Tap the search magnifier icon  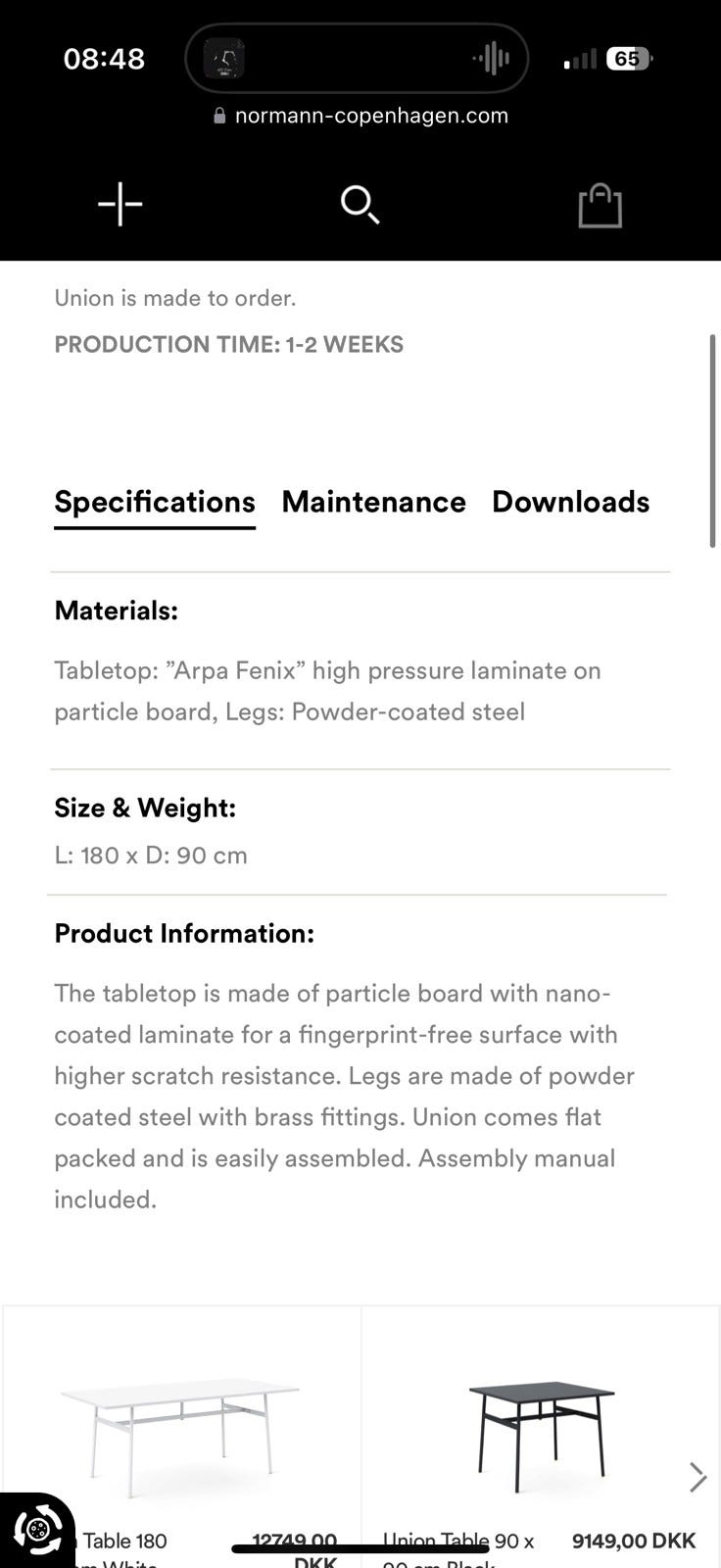(x=360, y=205)
